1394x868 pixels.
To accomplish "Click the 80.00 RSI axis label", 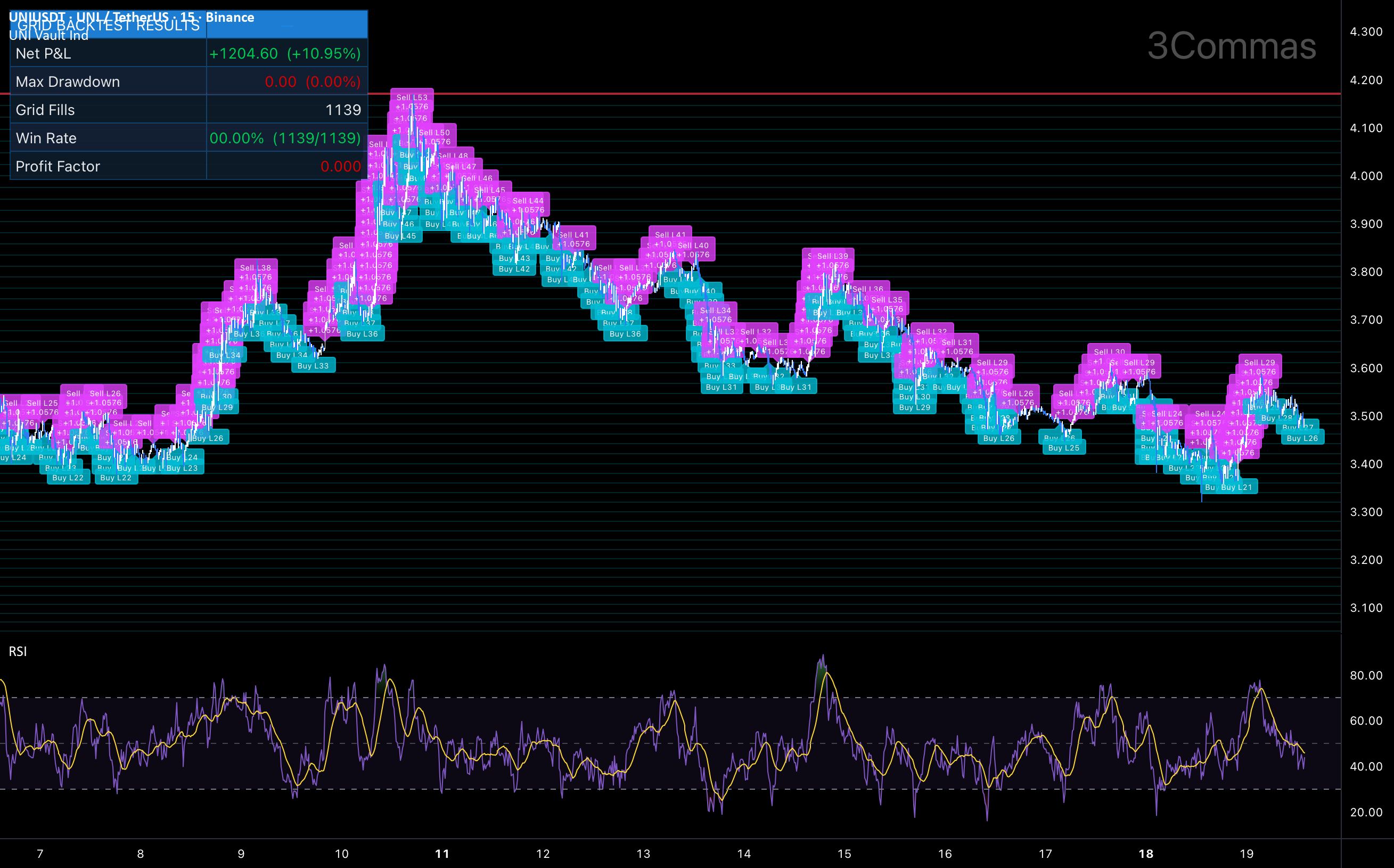I will (x=1366, y=675).
